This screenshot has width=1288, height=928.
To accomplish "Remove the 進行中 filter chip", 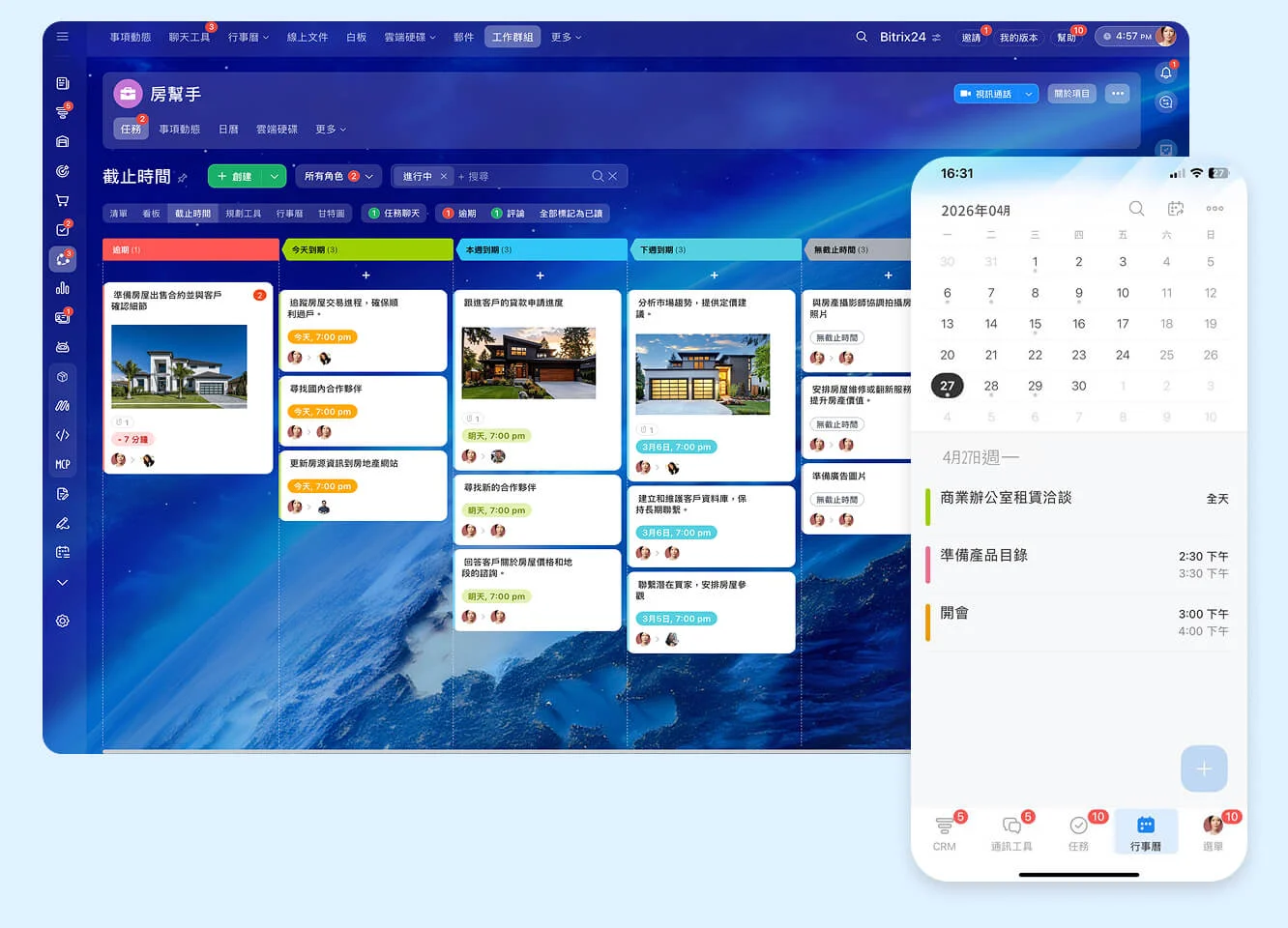I will click(444, 176).
